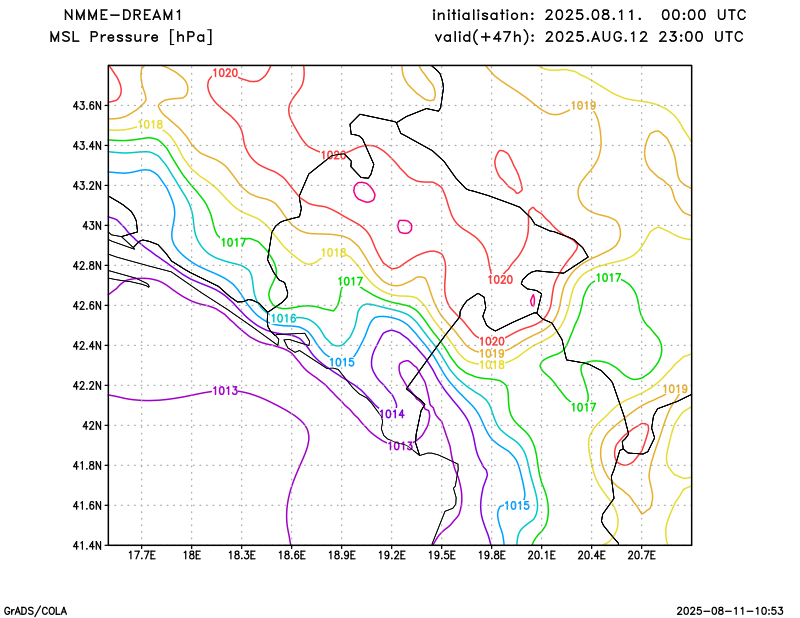The width and height of the screenshot is (800, 618).
Task: Pick the 18E longitude label
Action: coord(191,555)
